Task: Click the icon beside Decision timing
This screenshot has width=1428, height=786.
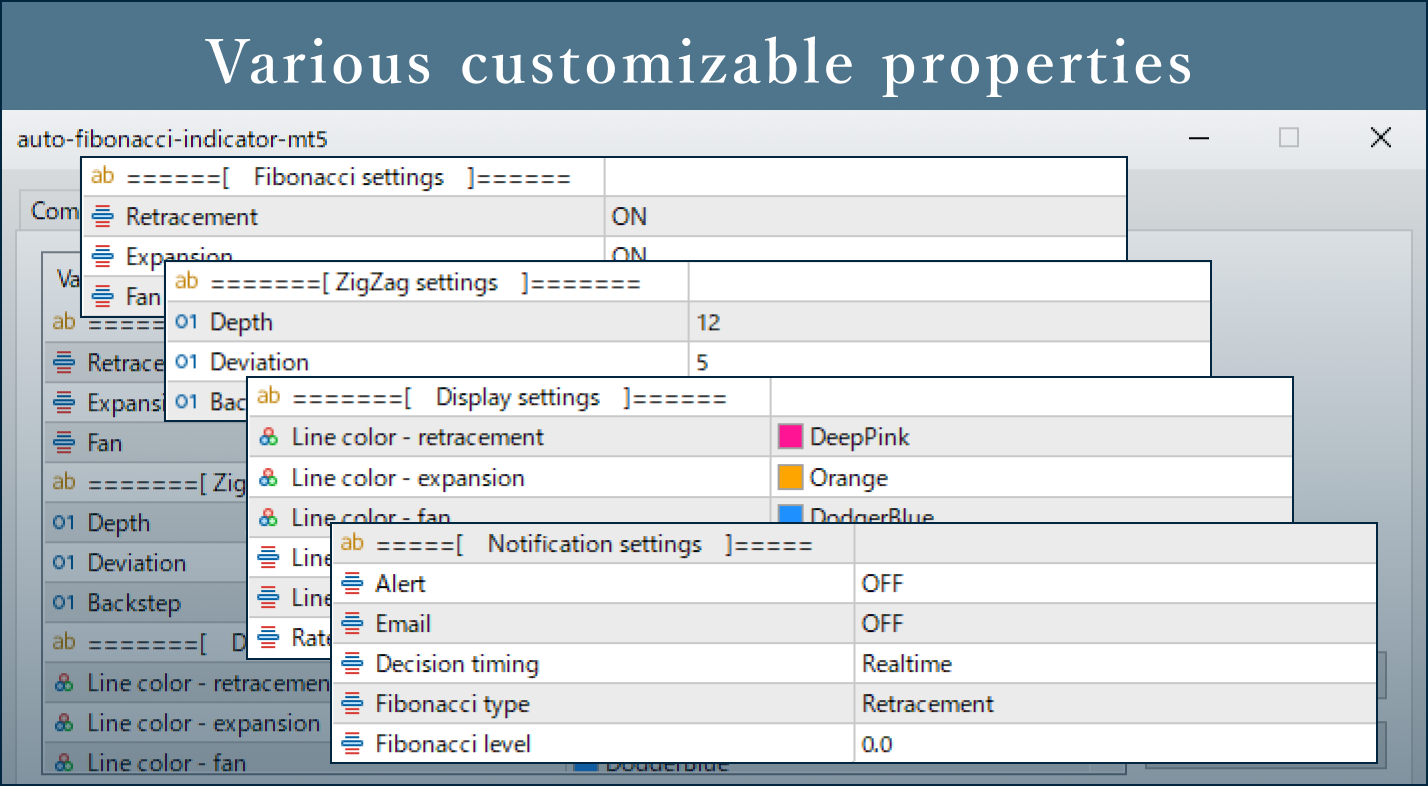Action: click(x=352, y=663)
